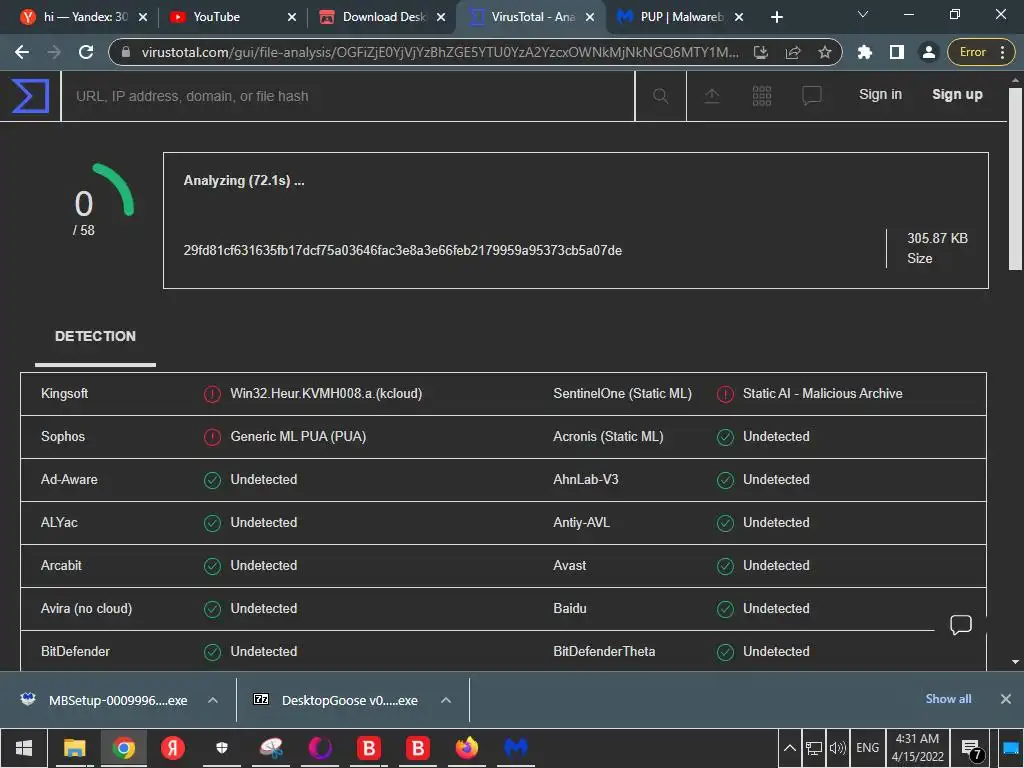Open Yandex browser from taskbar
Image resolution: width=1024 pixels, height=768 pixels.
pos(172,748)
